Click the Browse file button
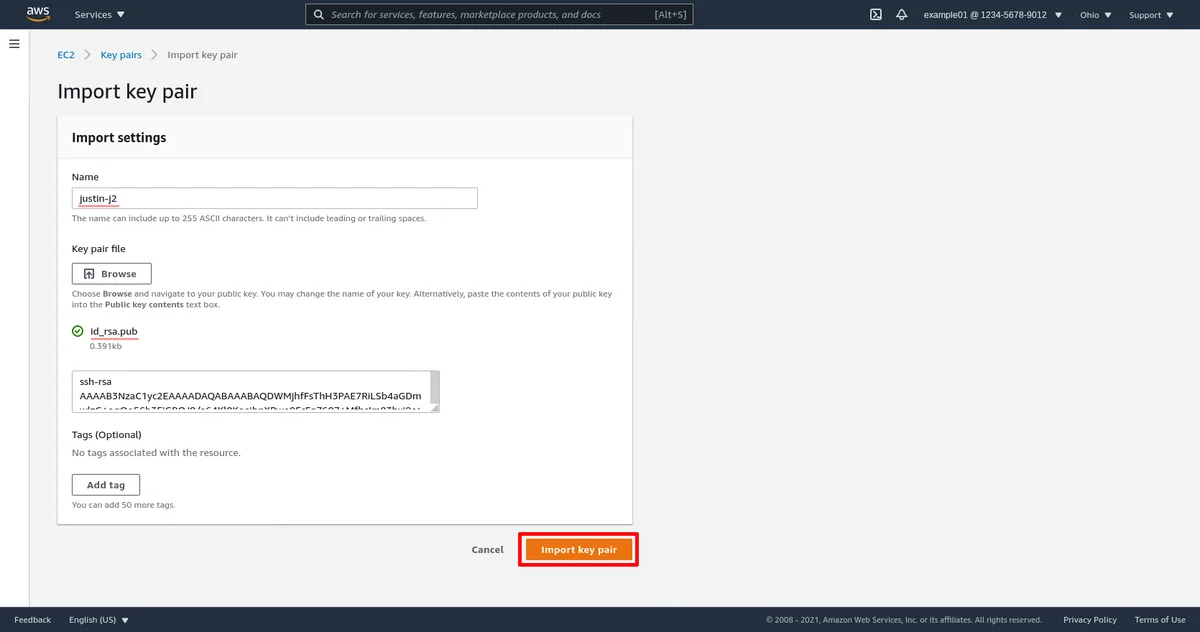1200x632 pixels. [x=111, y=273]
